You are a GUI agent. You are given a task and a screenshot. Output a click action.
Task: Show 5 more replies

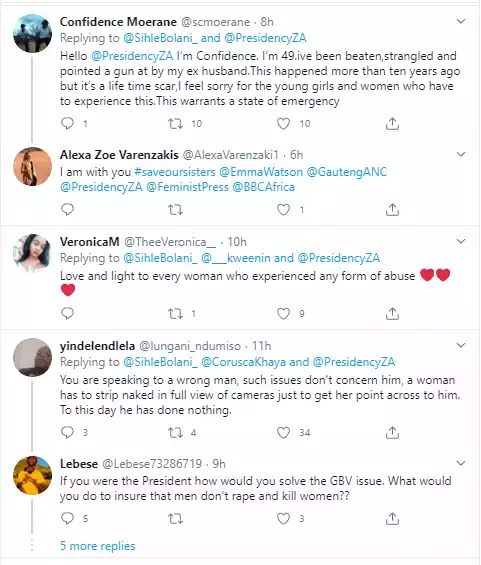point(98,546)
